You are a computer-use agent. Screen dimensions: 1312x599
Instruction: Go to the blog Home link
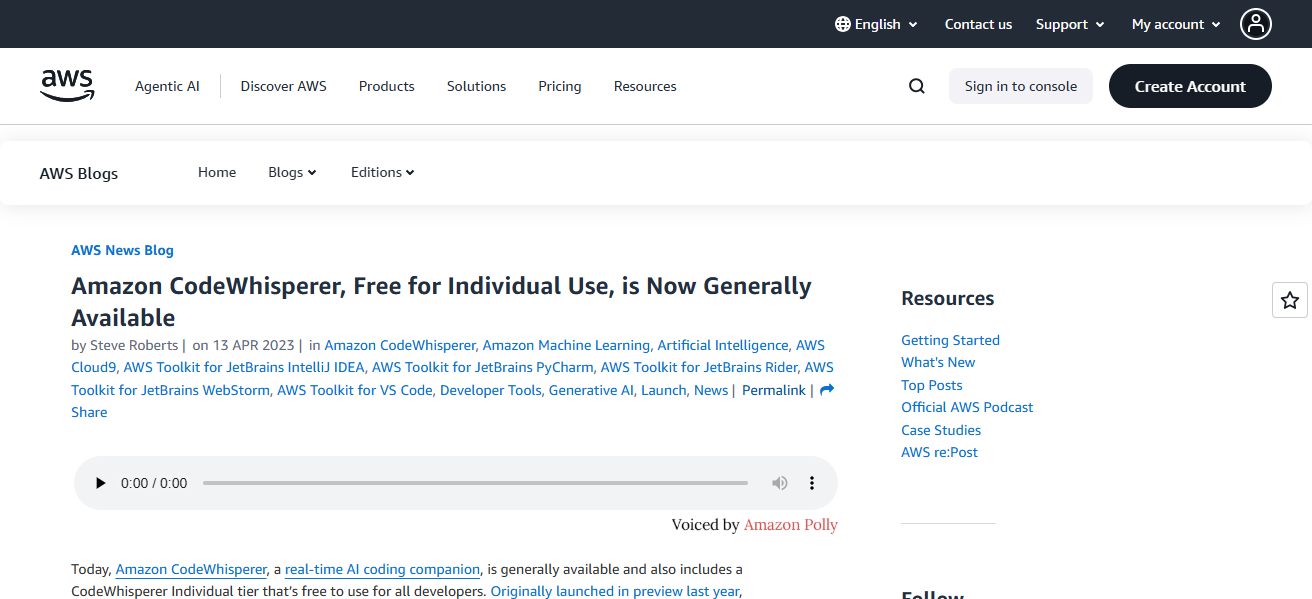tap(217, 172)
